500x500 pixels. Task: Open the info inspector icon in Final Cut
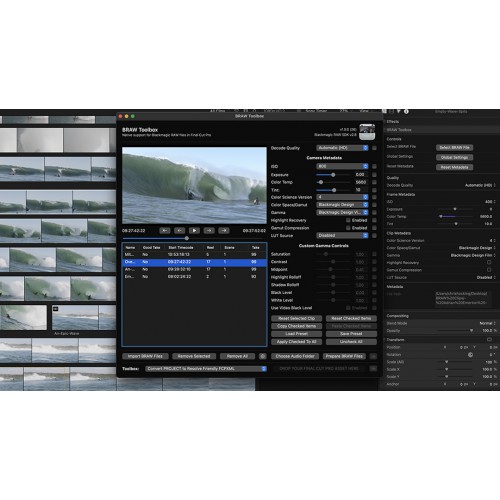406,112
